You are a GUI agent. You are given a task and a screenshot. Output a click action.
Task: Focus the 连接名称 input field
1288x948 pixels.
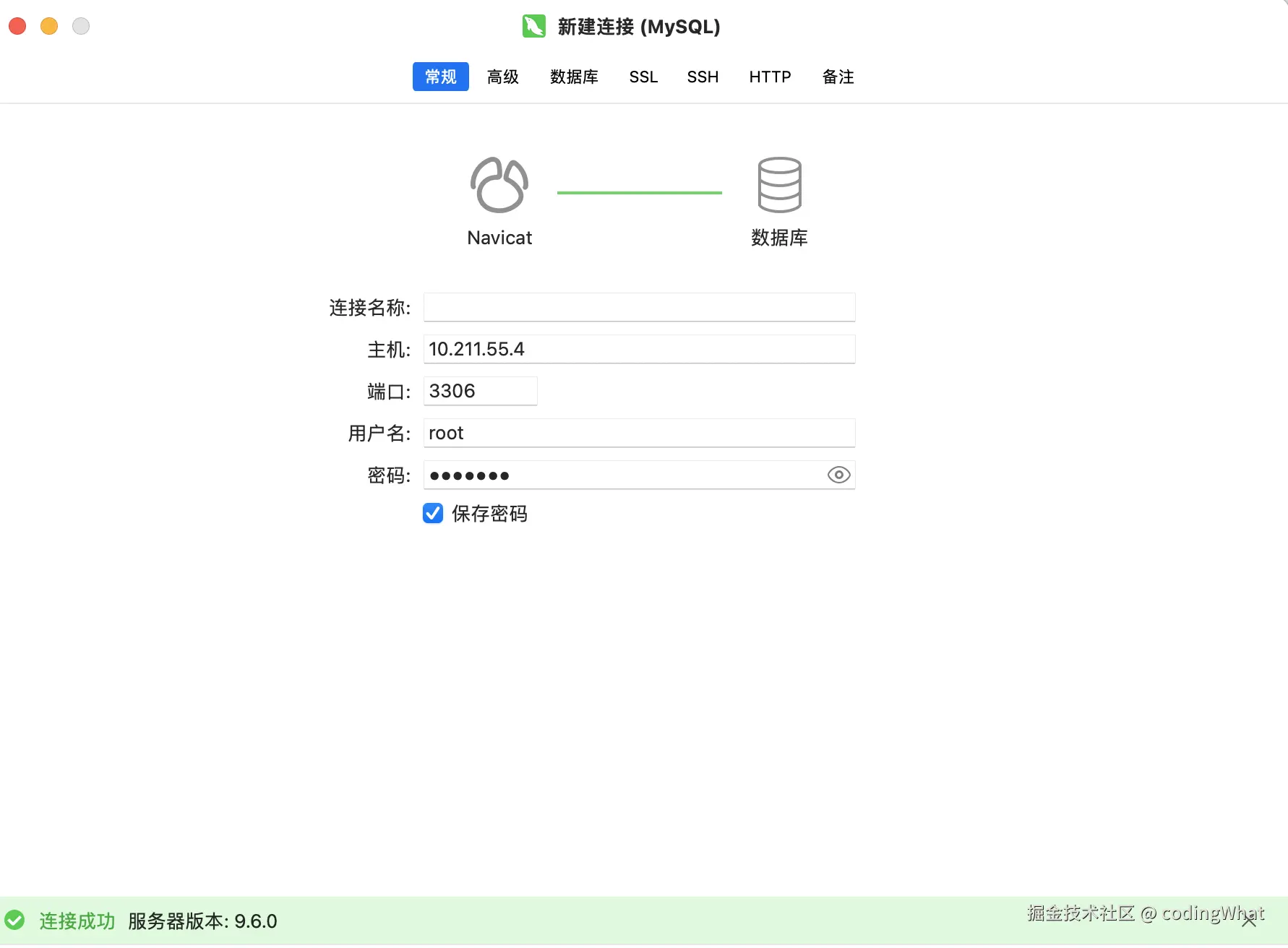(x=639, y=307)
